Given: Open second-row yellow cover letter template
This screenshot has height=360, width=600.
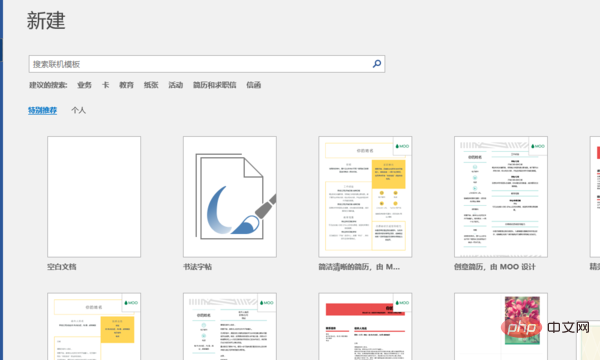Looking at the screenshot, I should (94, 326).
